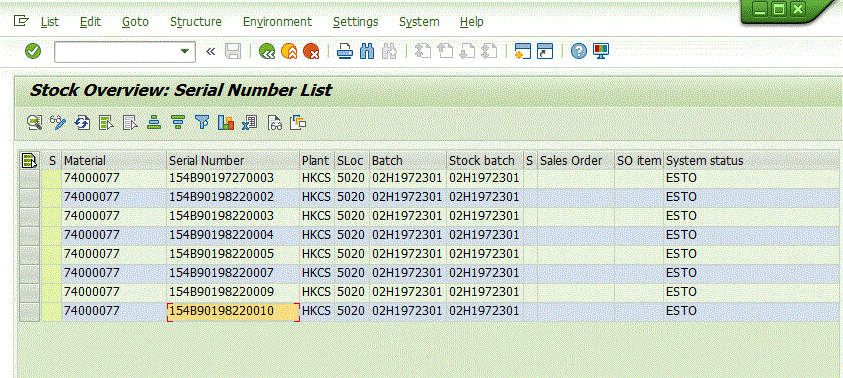Click the Sales Order column header
The image size is (843, 378).
click(x=576, y=161)
